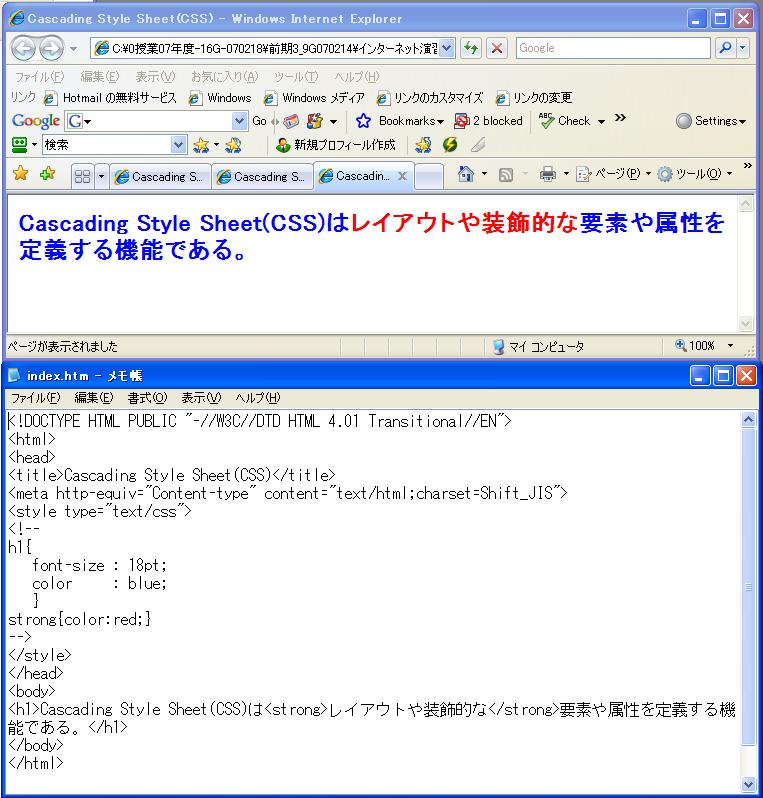Open Hotmail の無料サービス link
763x798 pixels.
click(x=110, y=98)
